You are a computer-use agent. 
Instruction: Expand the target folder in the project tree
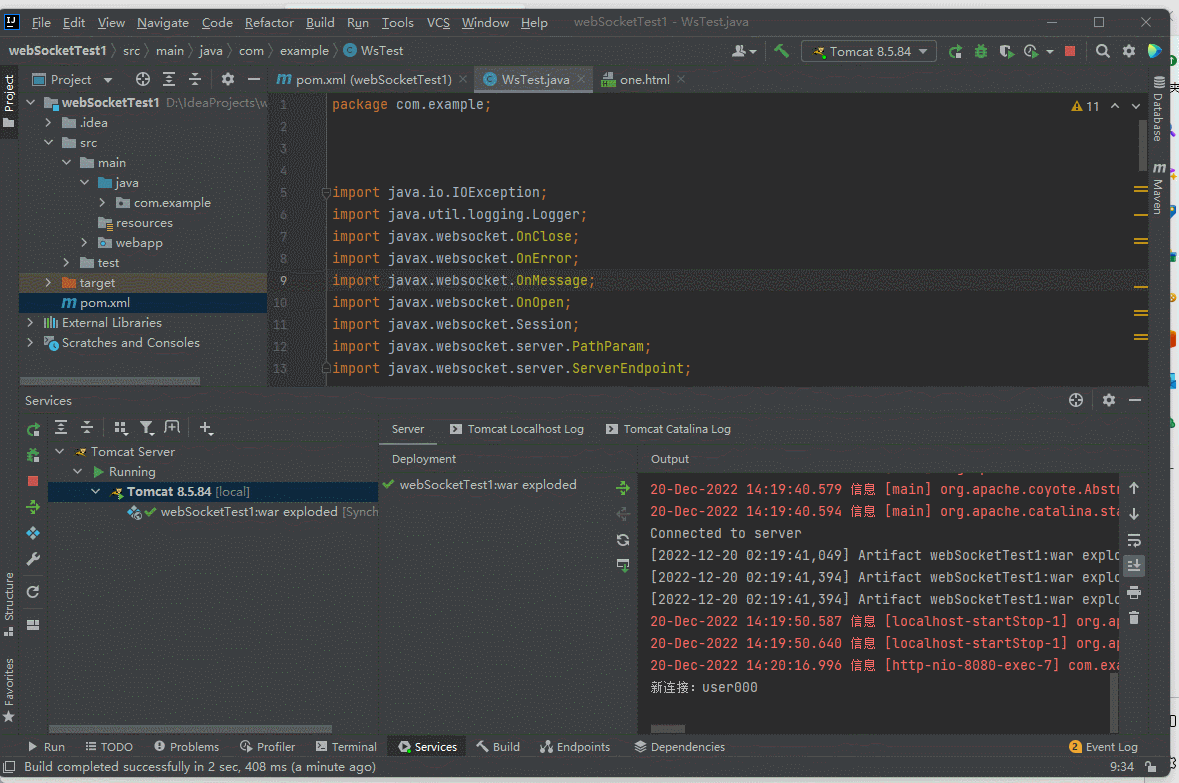[48, 283]
